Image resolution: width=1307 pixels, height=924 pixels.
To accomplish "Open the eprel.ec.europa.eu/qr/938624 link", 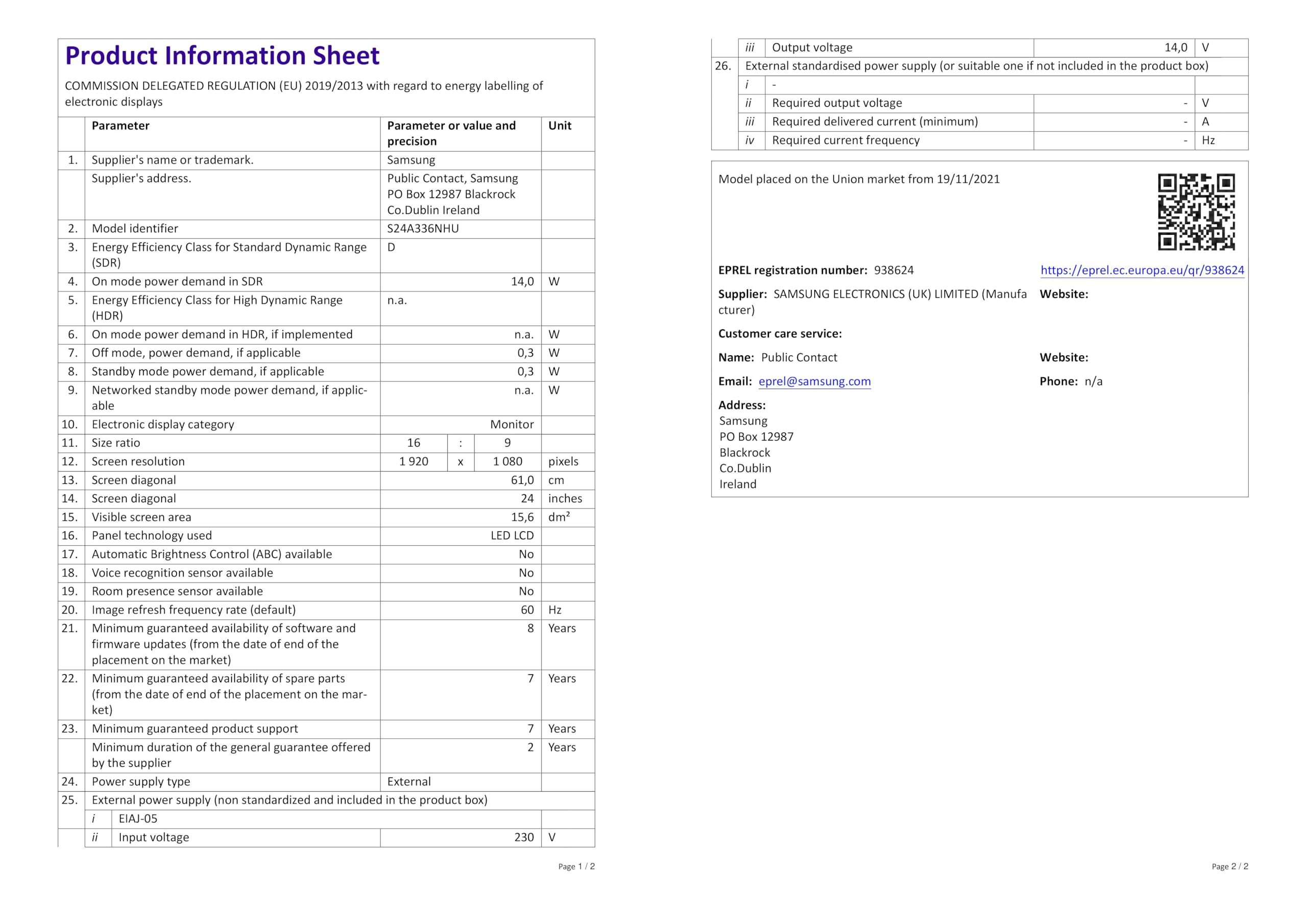I will (x=1142, y=271).
